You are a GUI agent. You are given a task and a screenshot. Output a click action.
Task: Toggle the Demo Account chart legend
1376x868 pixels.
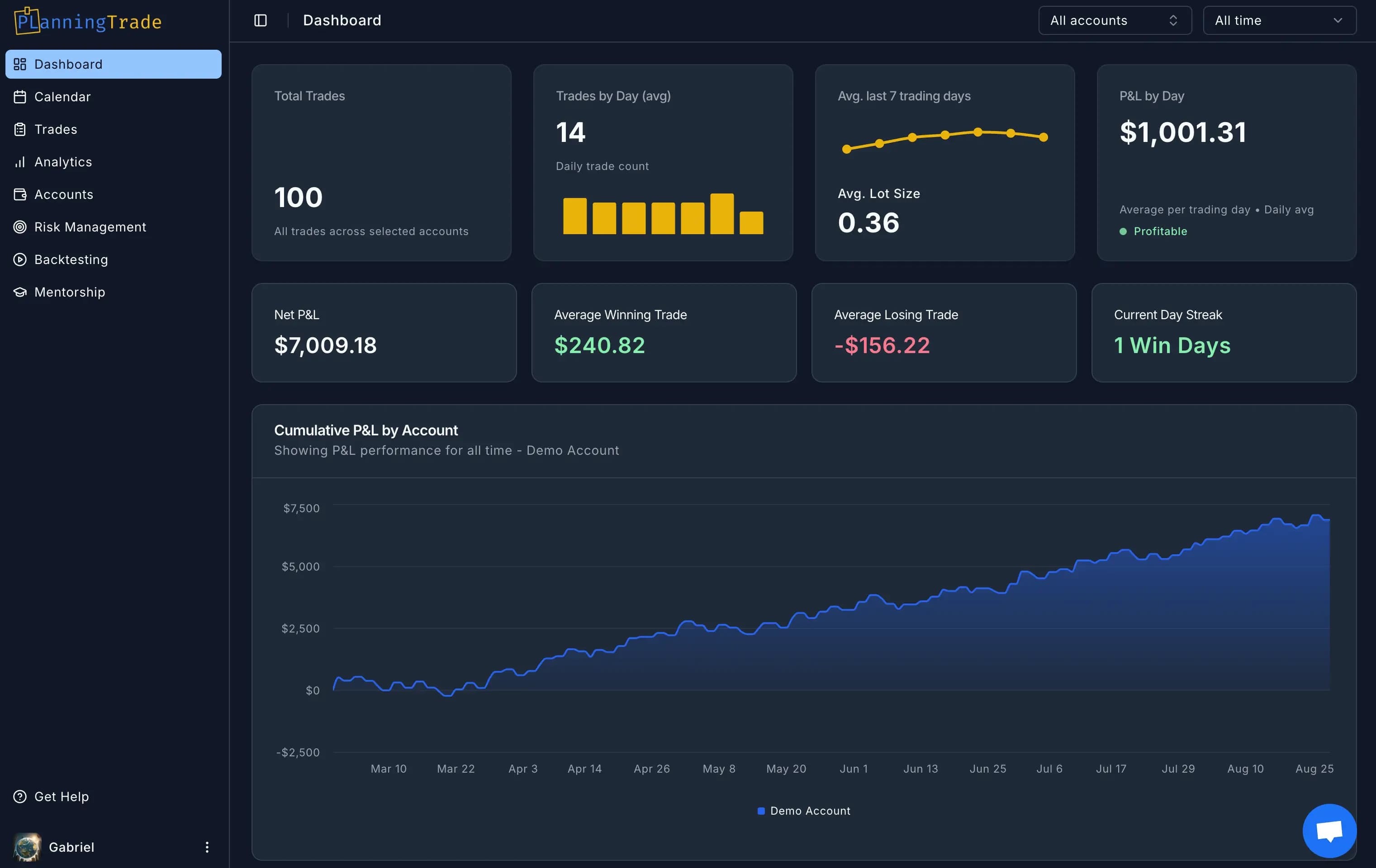[x=803, y=810]
